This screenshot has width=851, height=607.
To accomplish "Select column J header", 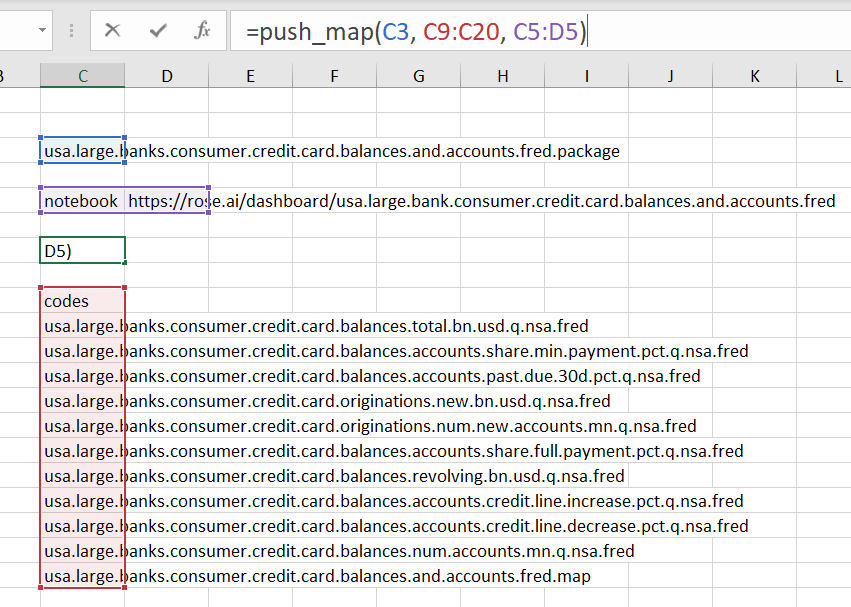I will [671, 75].
